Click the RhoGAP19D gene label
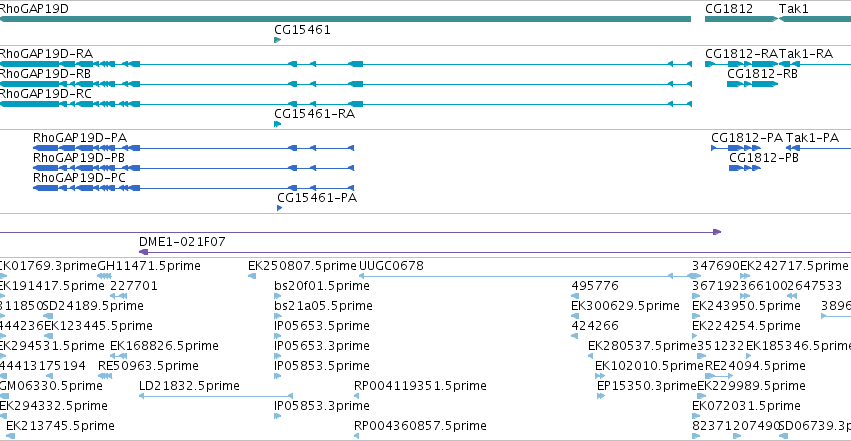851x441 pixels. tap(34, 9)
